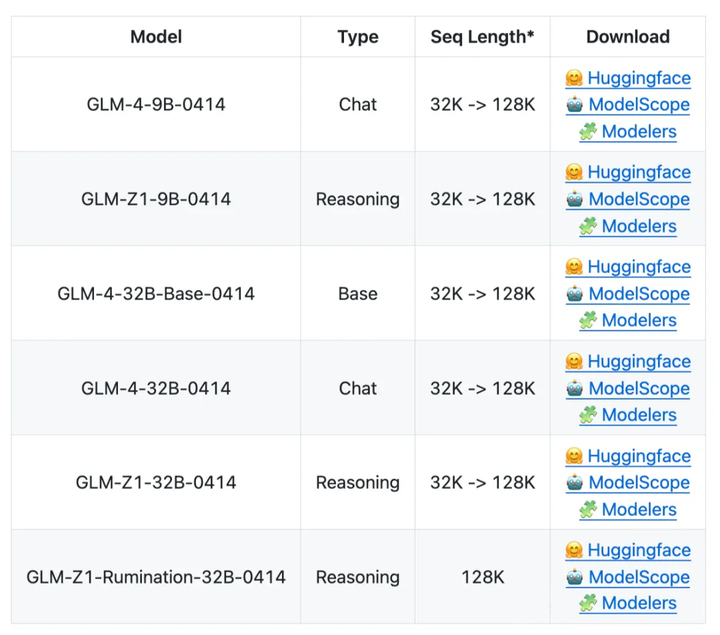
Task: Click the Huggingface emoji icon for GLM-4-9B-0414
Action: 574,78
